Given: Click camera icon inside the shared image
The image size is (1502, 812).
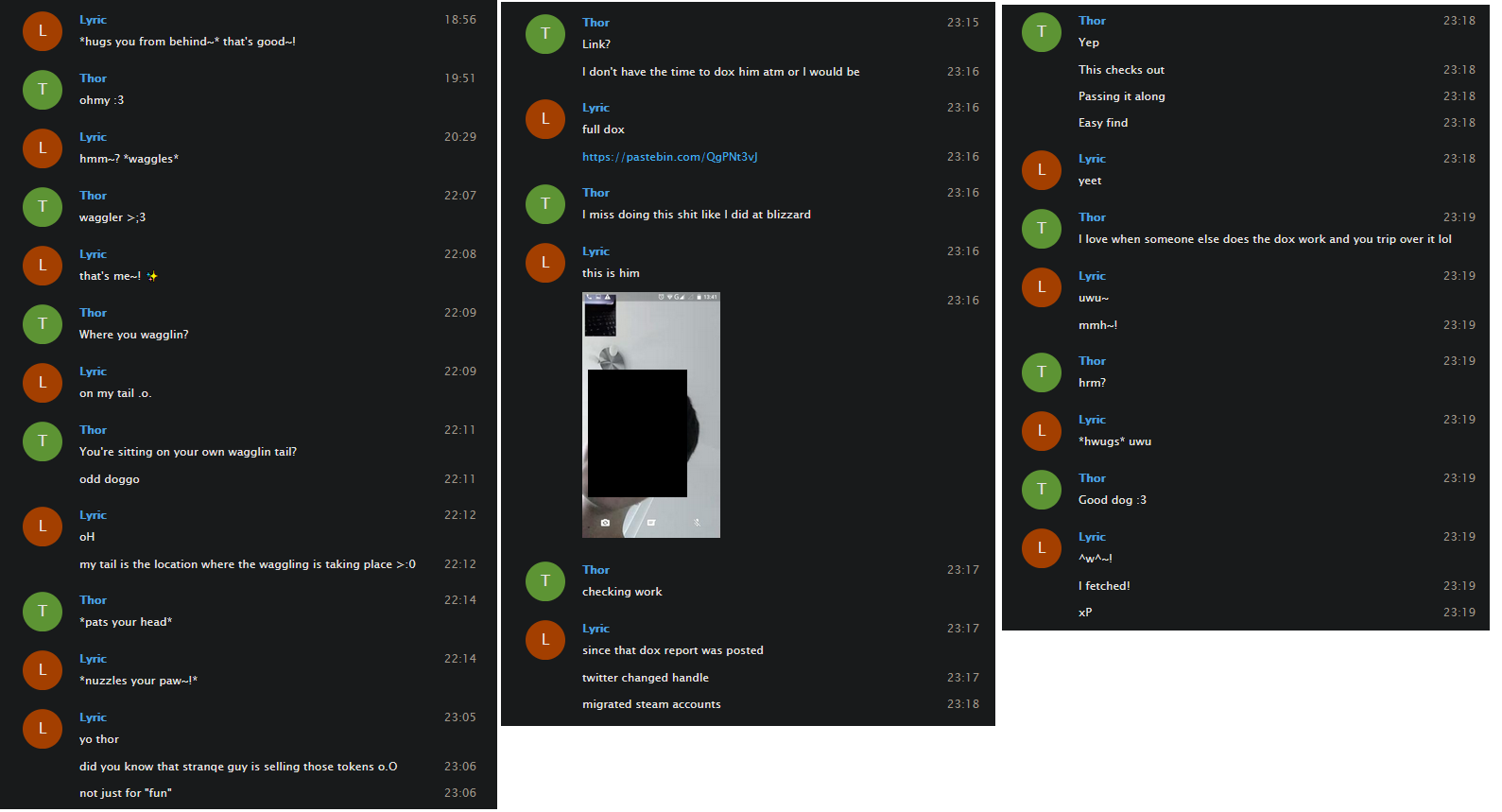Looking at the screenshot, I should [x=605, y=523].
